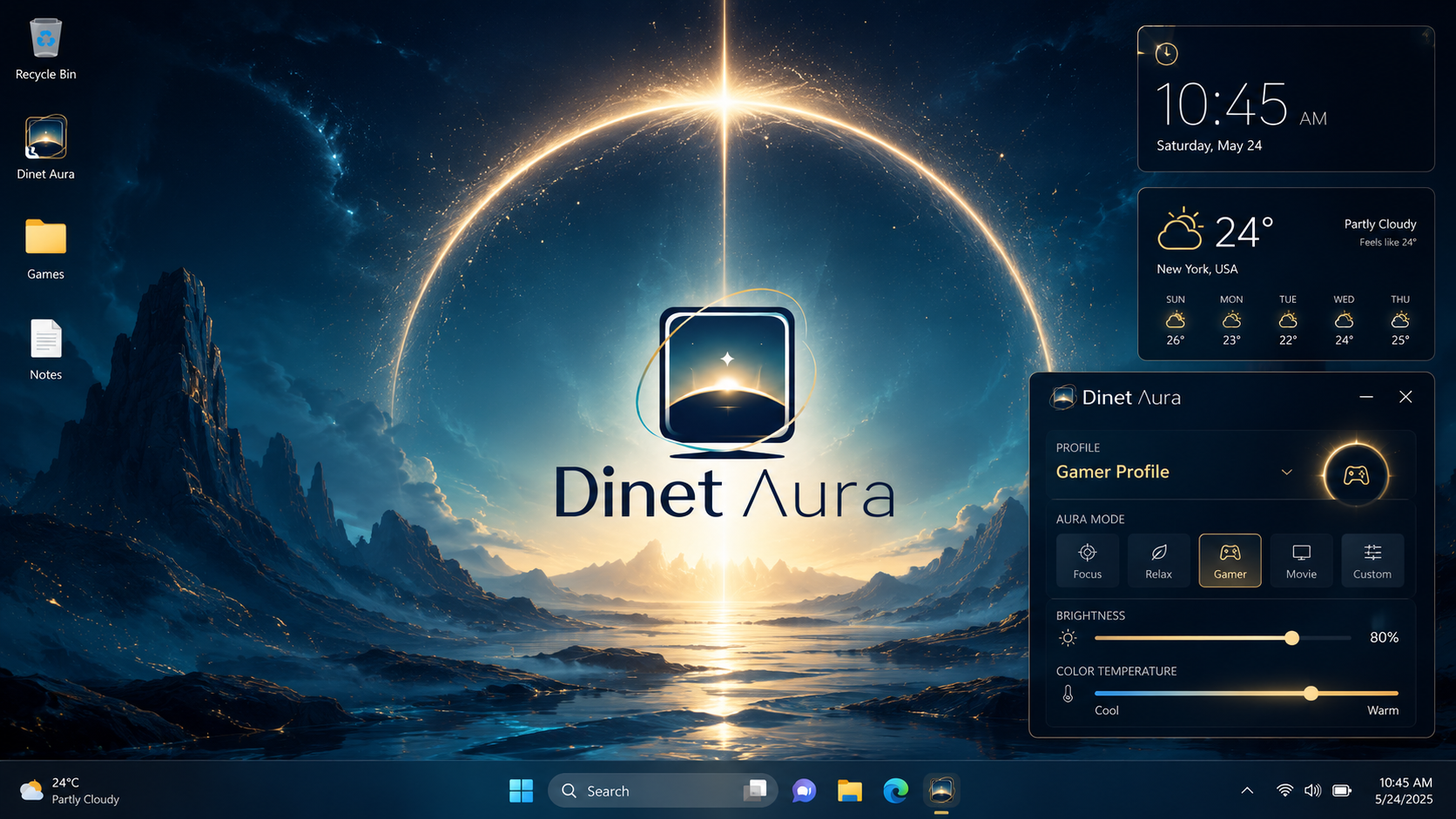Select the SUN forecast icon

tap(1176, 319)
